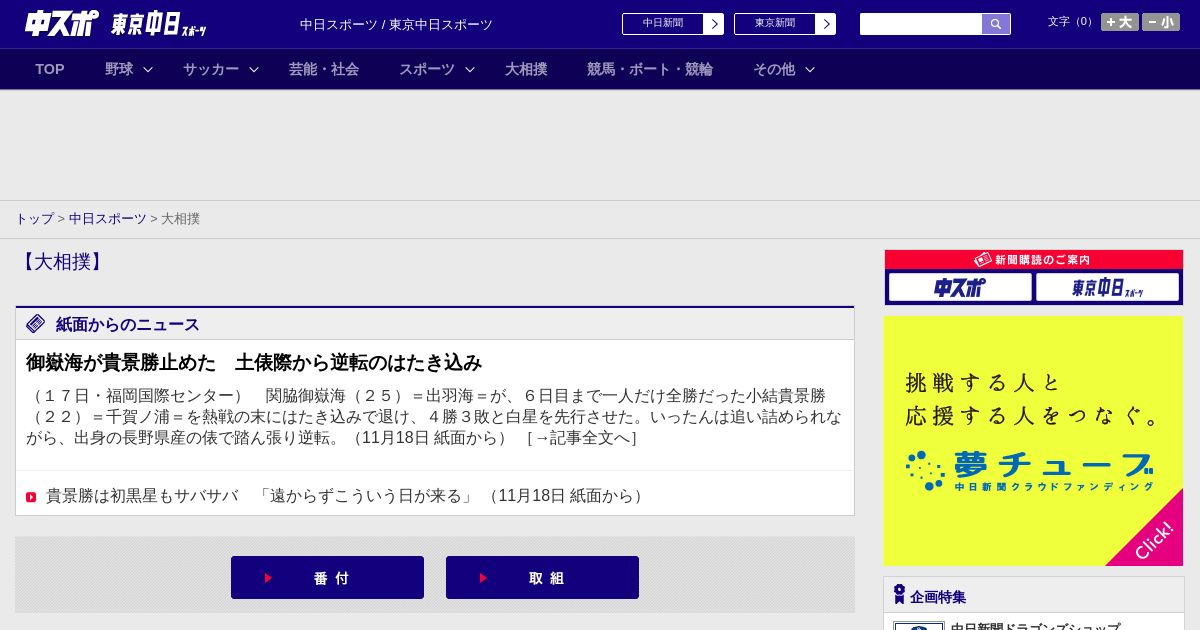Open the 芸能・社会 menu item
The height and width of the screenshot is (630, 1200).
pyautogui.click(x=324, y=69)
